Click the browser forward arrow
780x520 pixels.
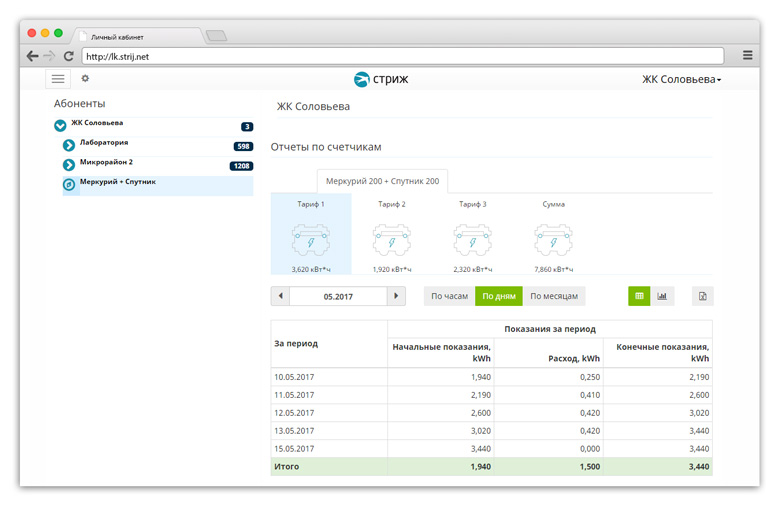coord(49,56)
